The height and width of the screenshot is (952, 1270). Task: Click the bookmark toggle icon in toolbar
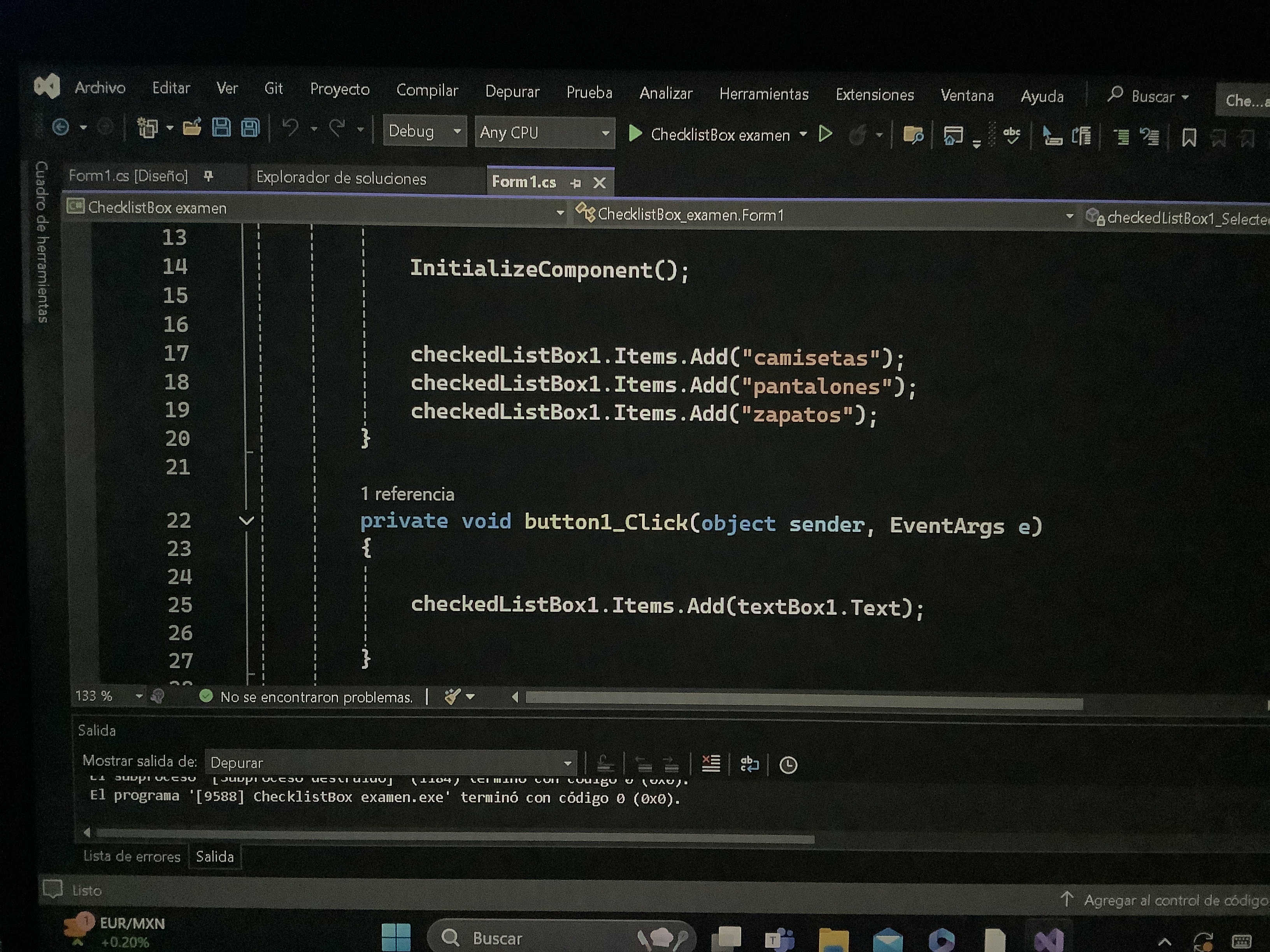pyautogui.click(x=1188, y=138)
